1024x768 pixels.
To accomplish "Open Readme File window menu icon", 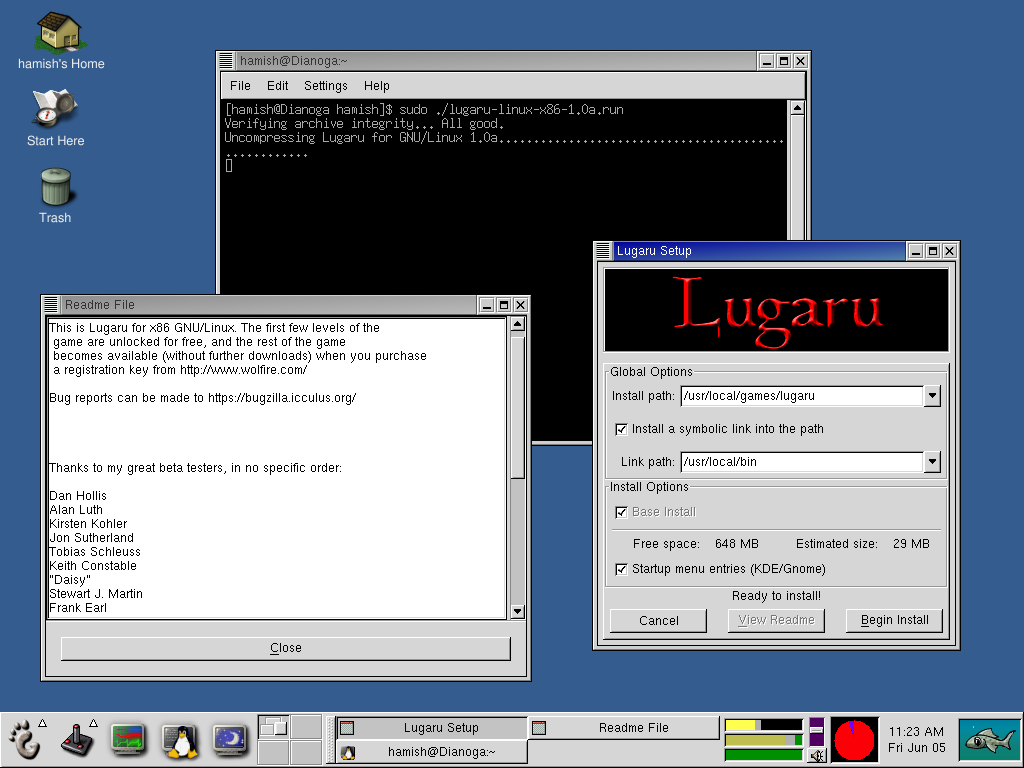I will click(51, 304).
